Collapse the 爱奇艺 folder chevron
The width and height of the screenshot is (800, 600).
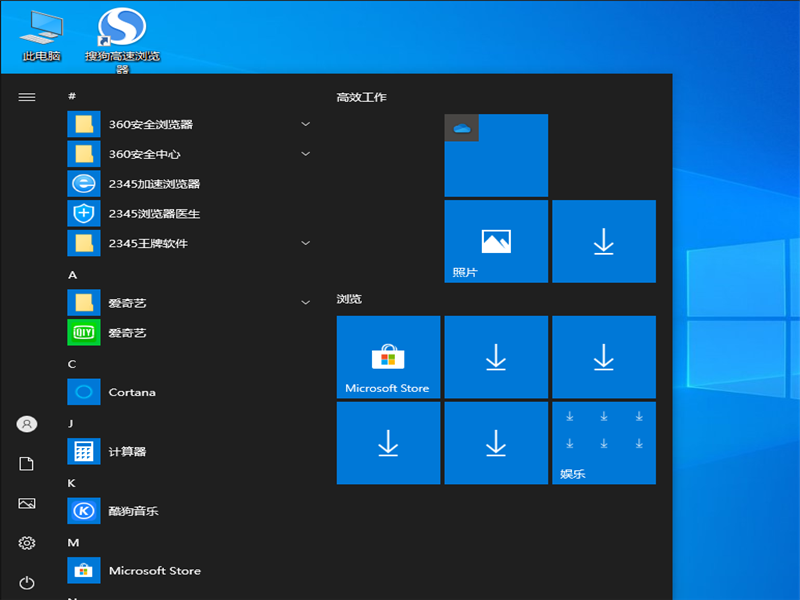click(x=305, y=302)
